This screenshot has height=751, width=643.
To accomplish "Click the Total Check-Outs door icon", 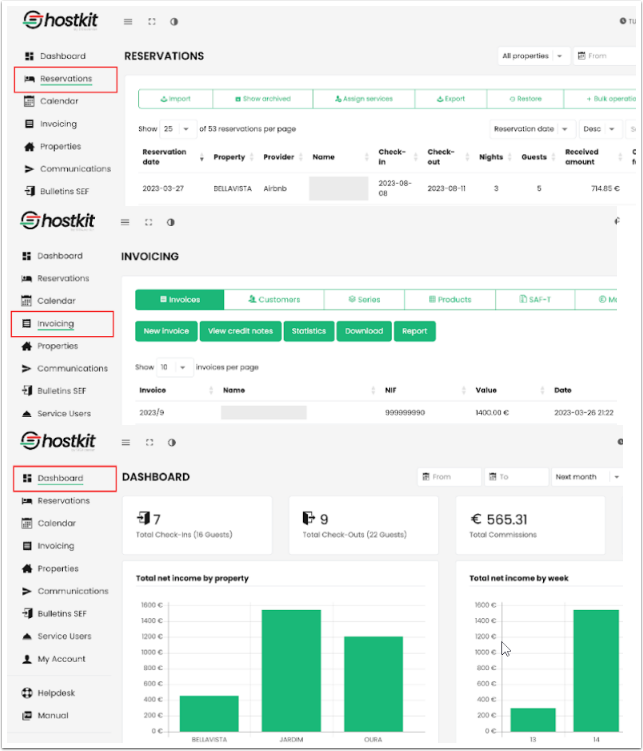I will [x=308, y=519].
